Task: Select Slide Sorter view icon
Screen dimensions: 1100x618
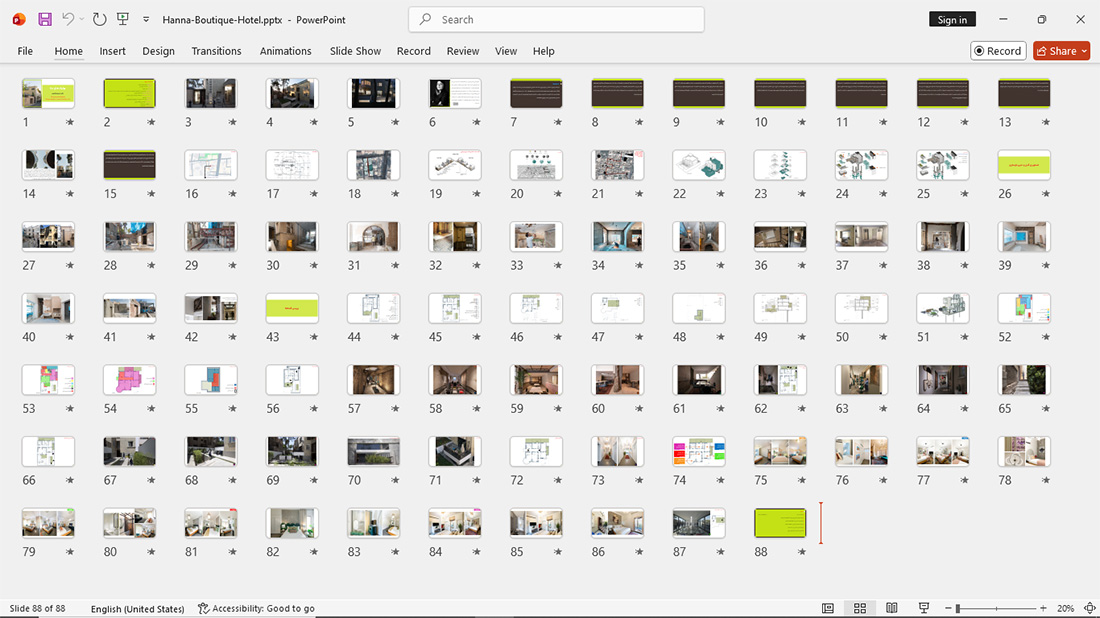Action: click(x=859, y=608)
